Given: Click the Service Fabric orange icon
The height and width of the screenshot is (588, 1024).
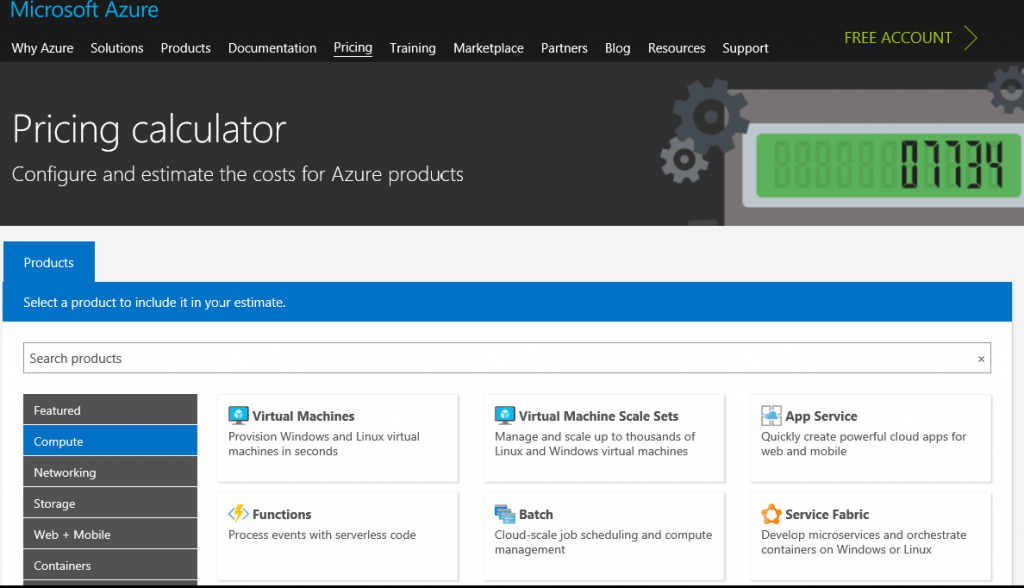Looking at the screenshot, I should point(771,514).
